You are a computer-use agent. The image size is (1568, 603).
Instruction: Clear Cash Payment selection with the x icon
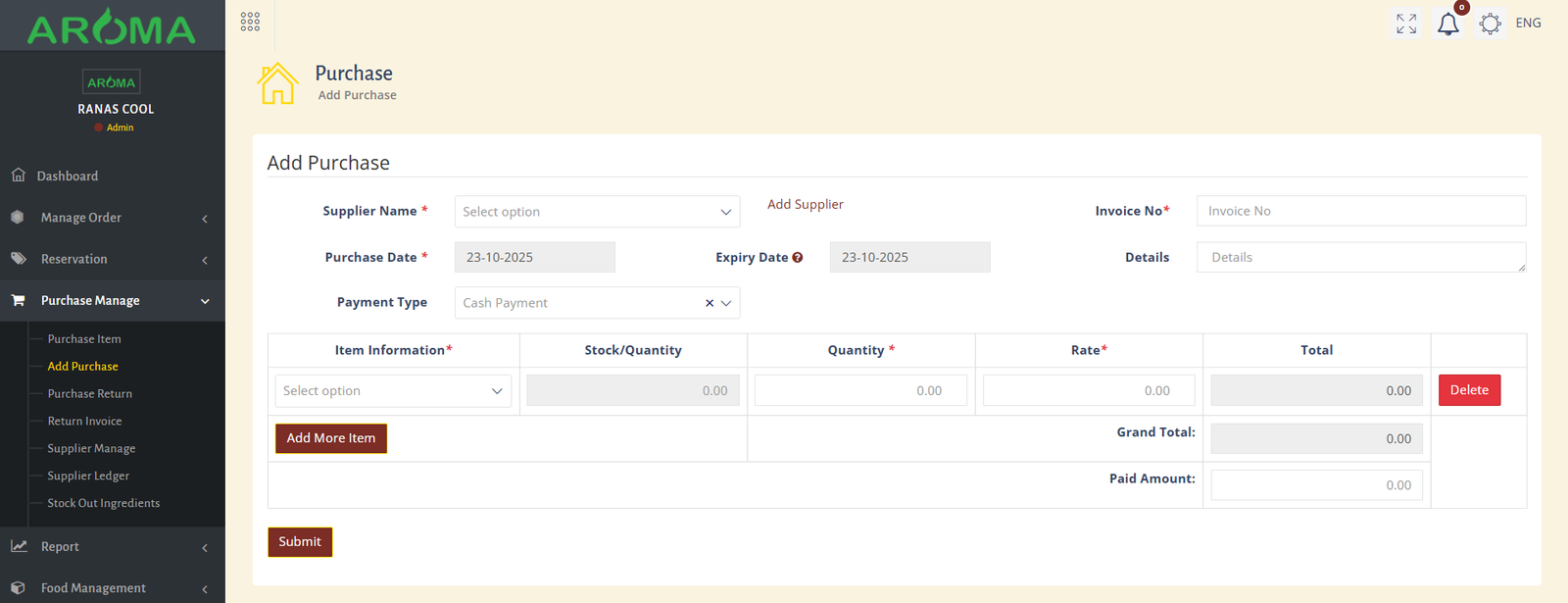point(710,303)
